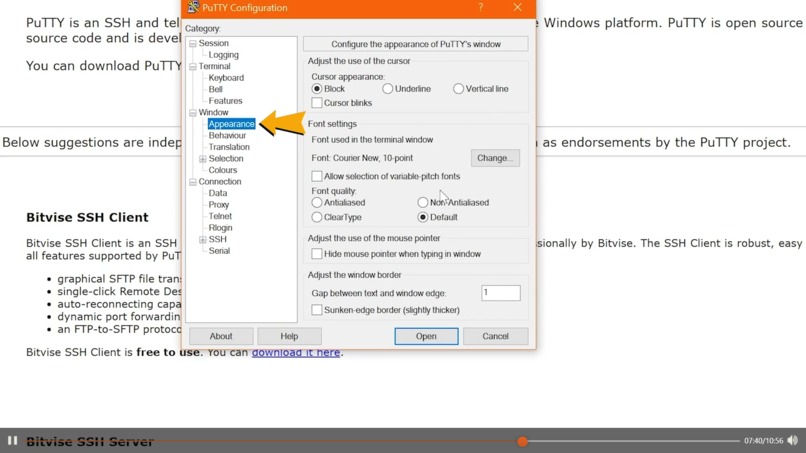The image size is (806, 453).
Task: Select Underline cursor appearance
Action: pos(388,89)
